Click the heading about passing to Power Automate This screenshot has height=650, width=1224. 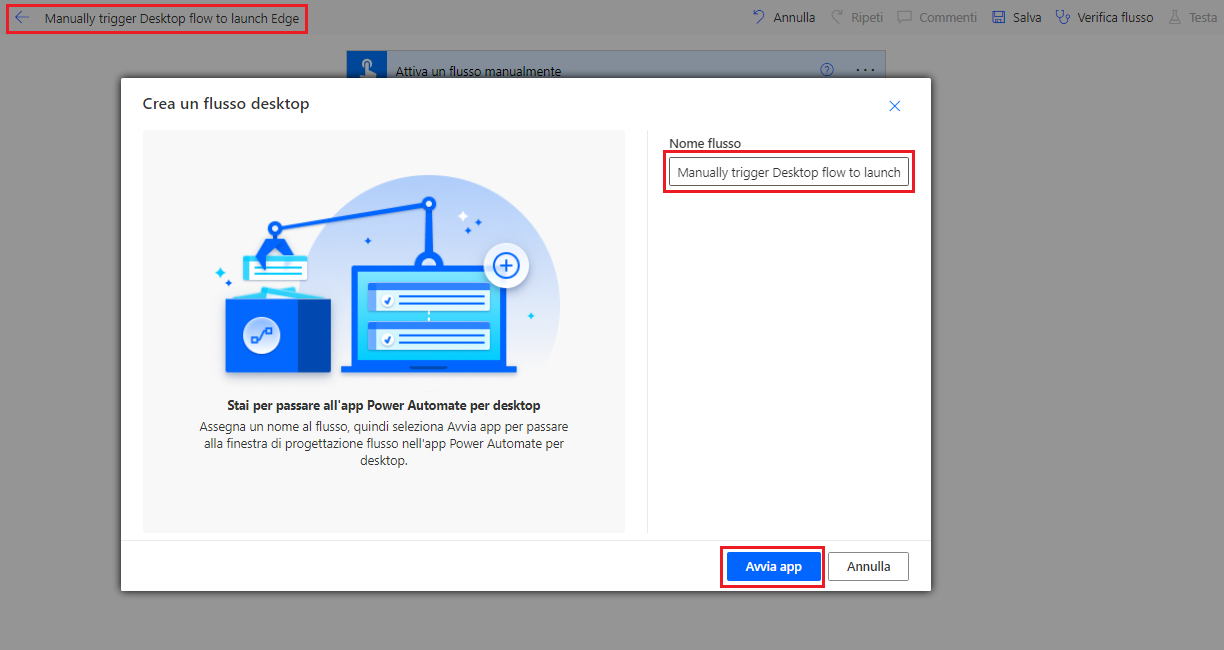[x=384, y=405]
